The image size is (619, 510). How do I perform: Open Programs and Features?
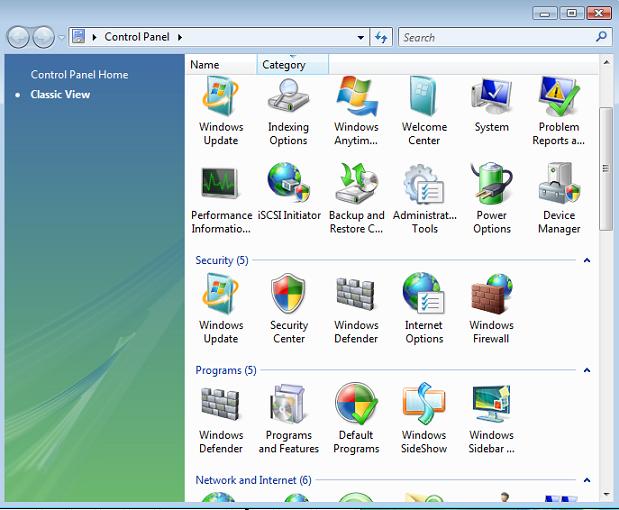pyautogui.click(x=289, y=420)
